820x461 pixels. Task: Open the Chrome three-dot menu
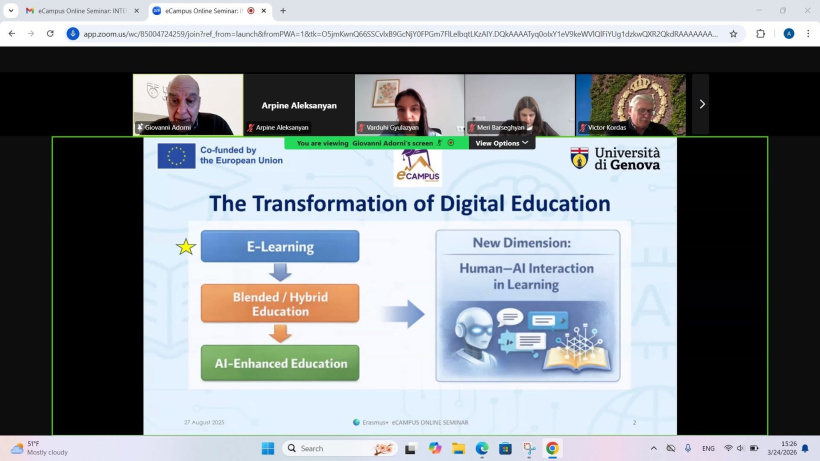click(x=808, y=33)
